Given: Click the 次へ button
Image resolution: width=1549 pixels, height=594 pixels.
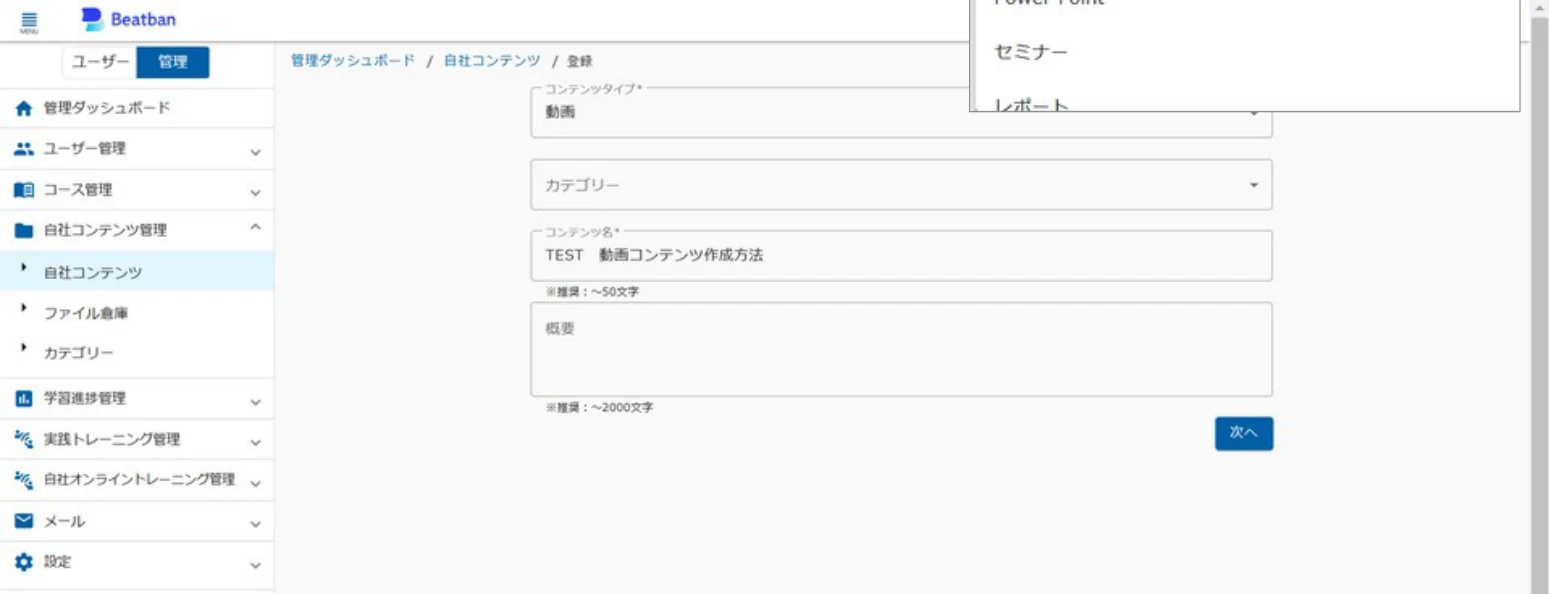Looking at the screenshot, I should tap(1244, 433).
